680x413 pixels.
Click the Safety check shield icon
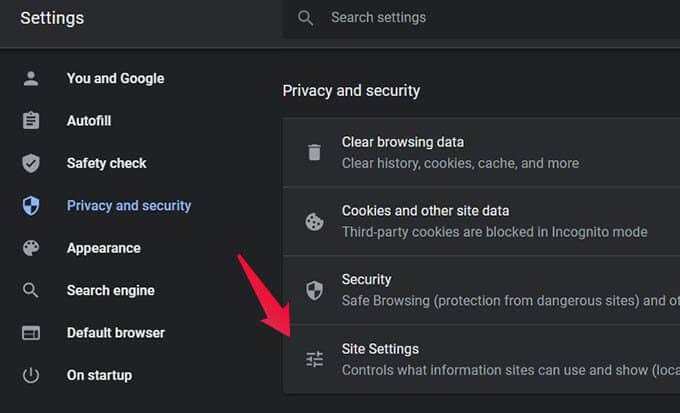coord(31,163)
